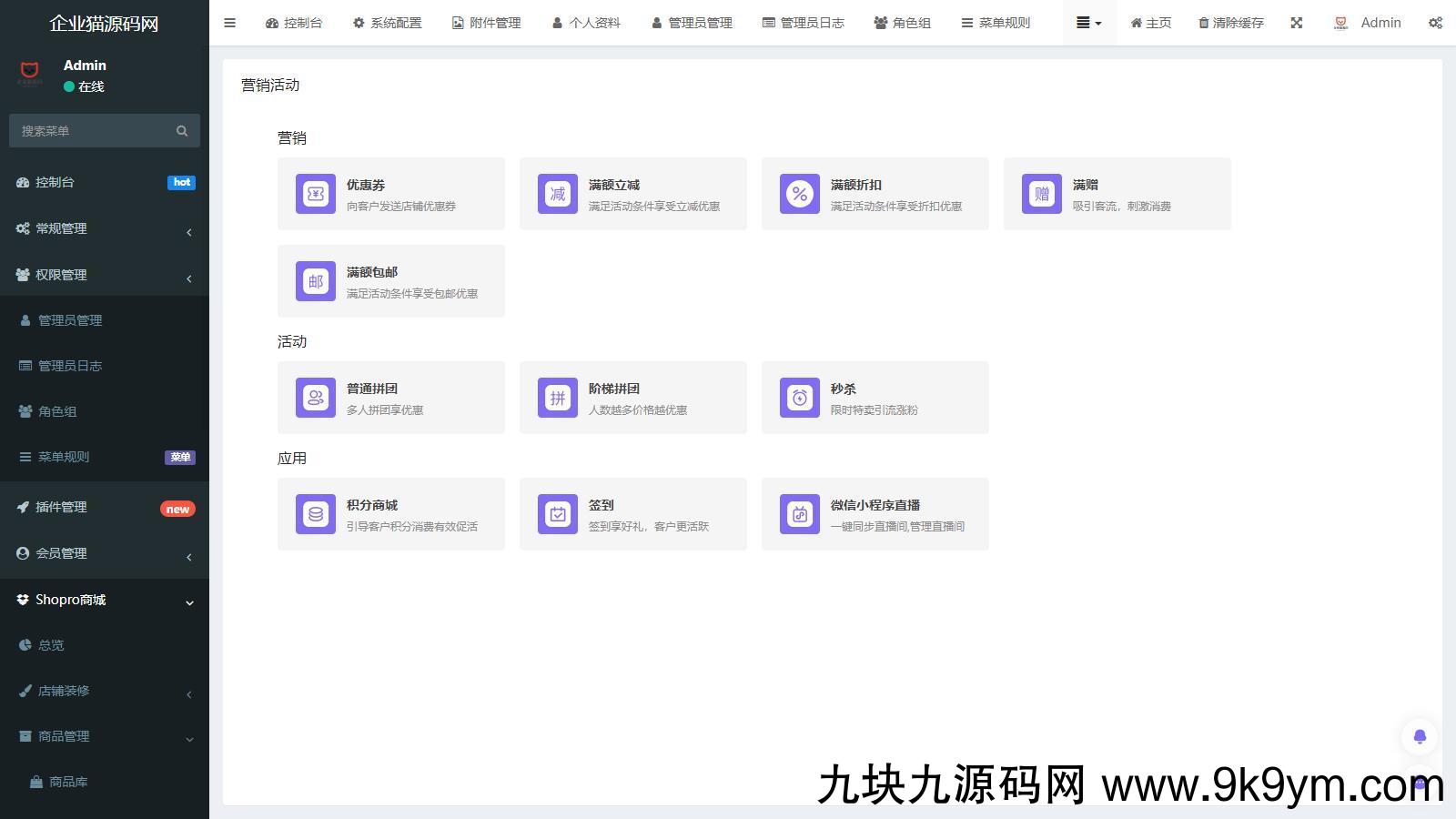This screenshot has height=819, width=1456.
Task: Expand the 常规管理 sidebar menu
Action: [x=105, y=228]
